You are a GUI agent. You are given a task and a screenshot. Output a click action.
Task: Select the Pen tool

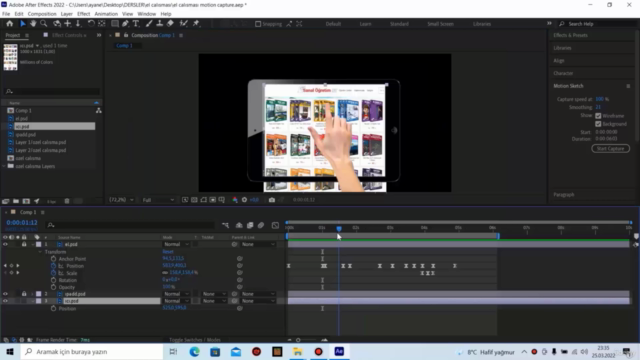[x=126, y=24]
